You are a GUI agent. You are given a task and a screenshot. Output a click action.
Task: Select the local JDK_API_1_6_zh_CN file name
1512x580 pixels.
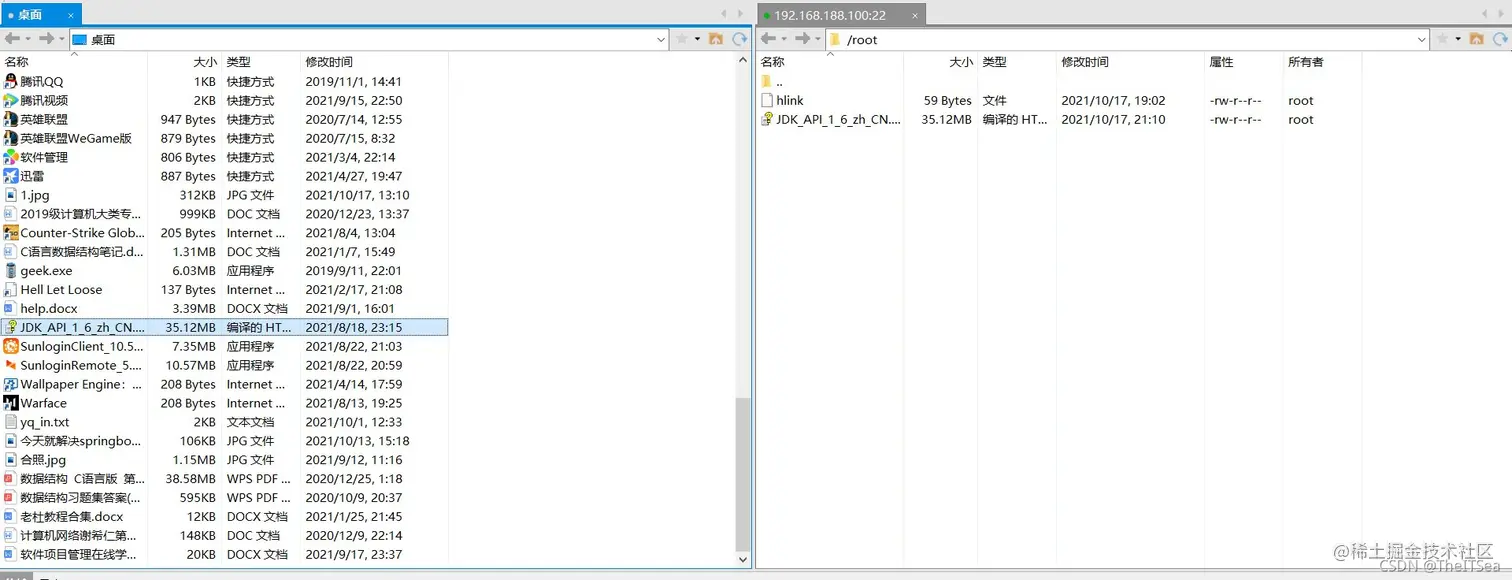click(x=82, y=328)
